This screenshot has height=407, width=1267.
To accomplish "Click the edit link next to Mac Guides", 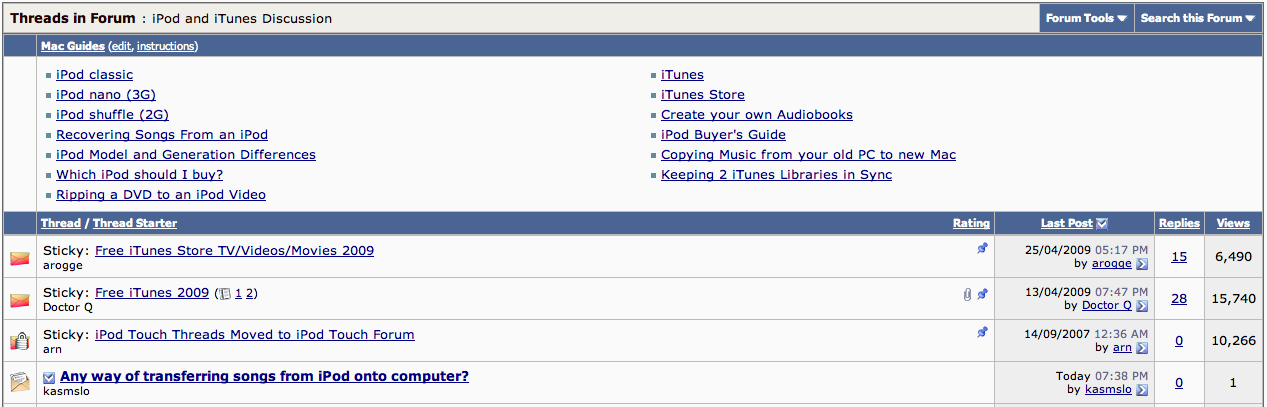I will coord(120,46).
